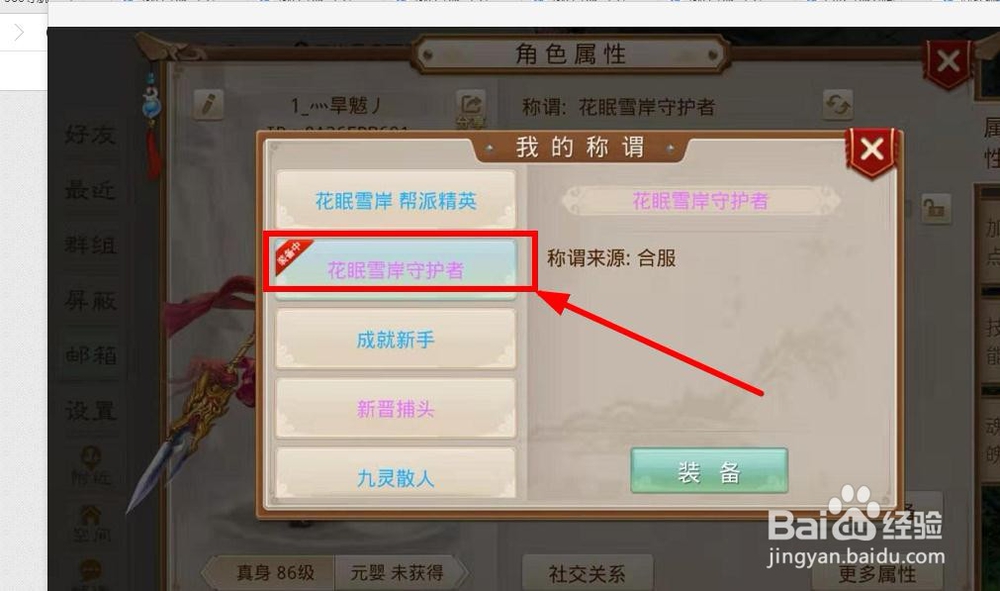The height and width of the screenshot is (591, 1000).
Task: Click the share icon beside the character name
Action: click(471, 106)
